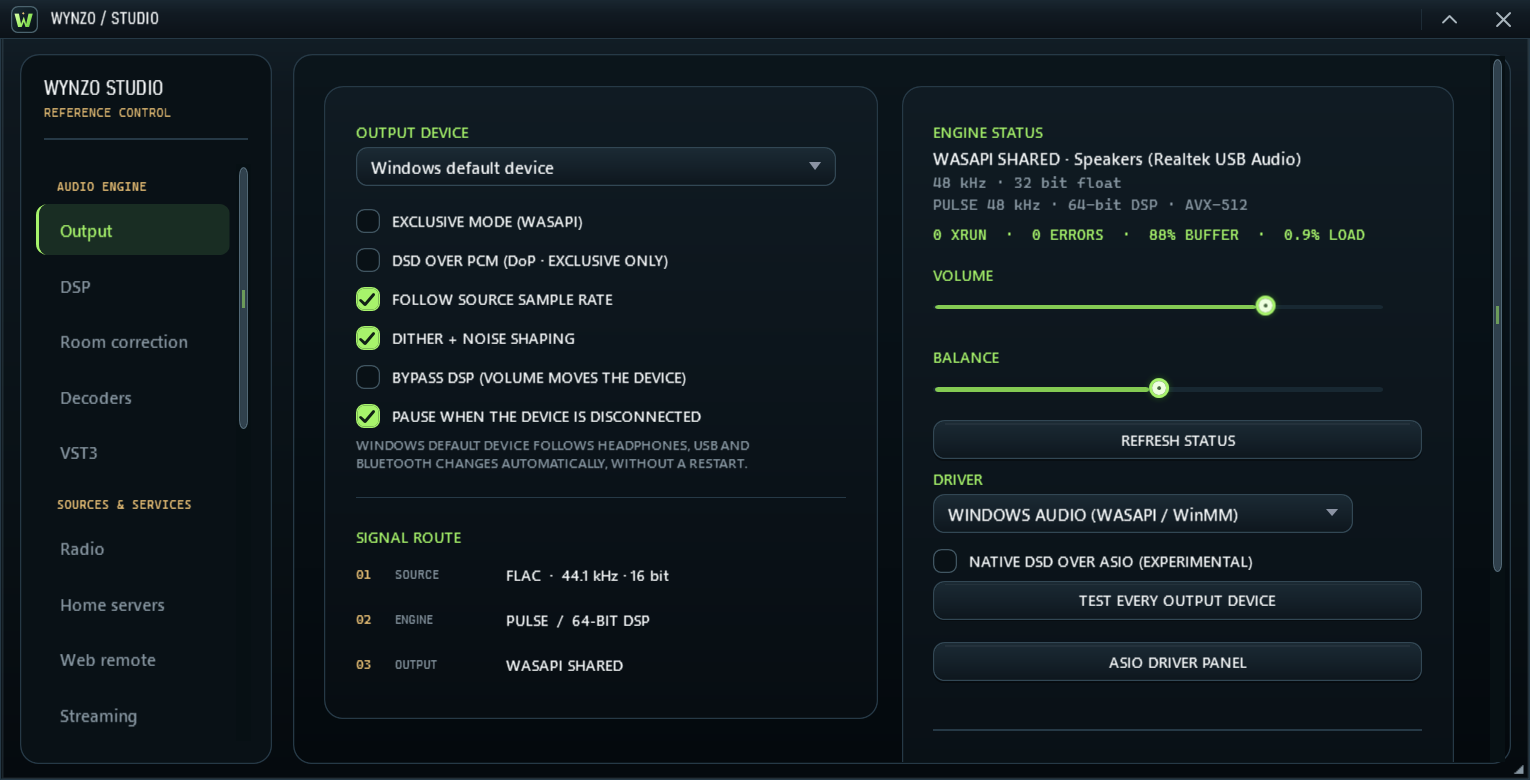Click the 0 XRUN status text

point(959,235)
